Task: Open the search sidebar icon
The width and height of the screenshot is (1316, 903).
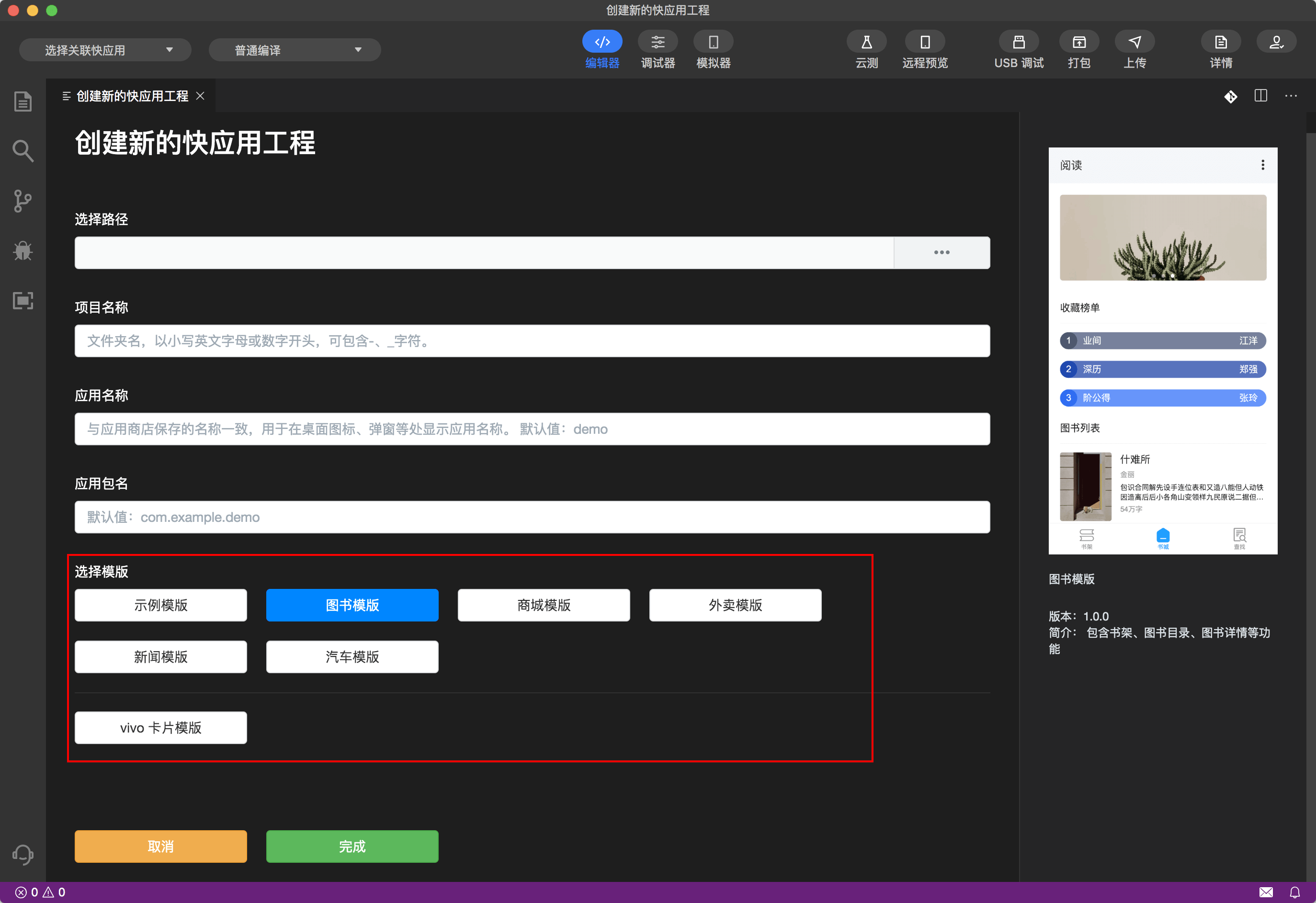Action: [x=23, y=151]
